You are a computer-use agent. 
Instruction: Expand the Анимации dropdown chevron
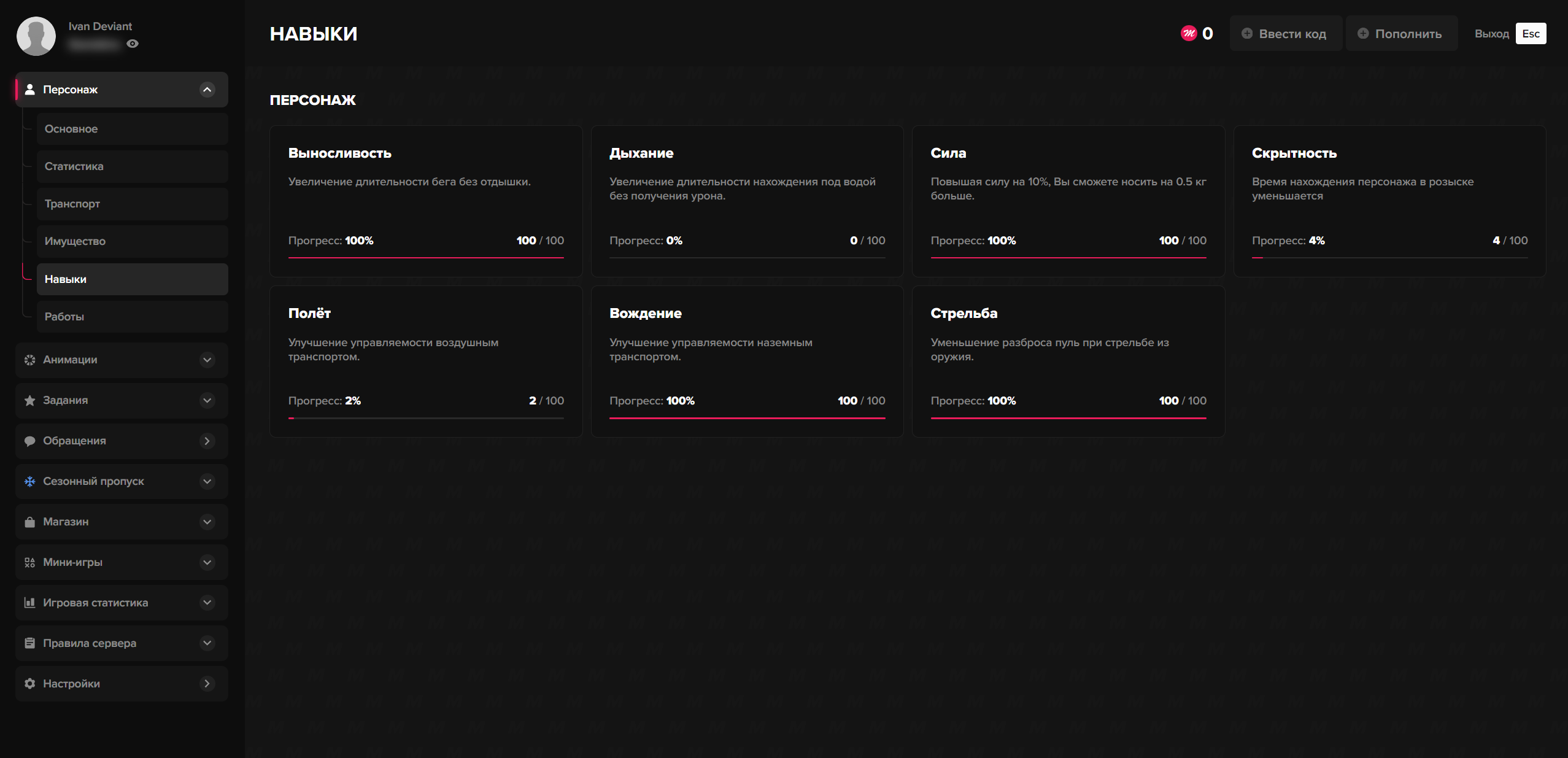207,360
